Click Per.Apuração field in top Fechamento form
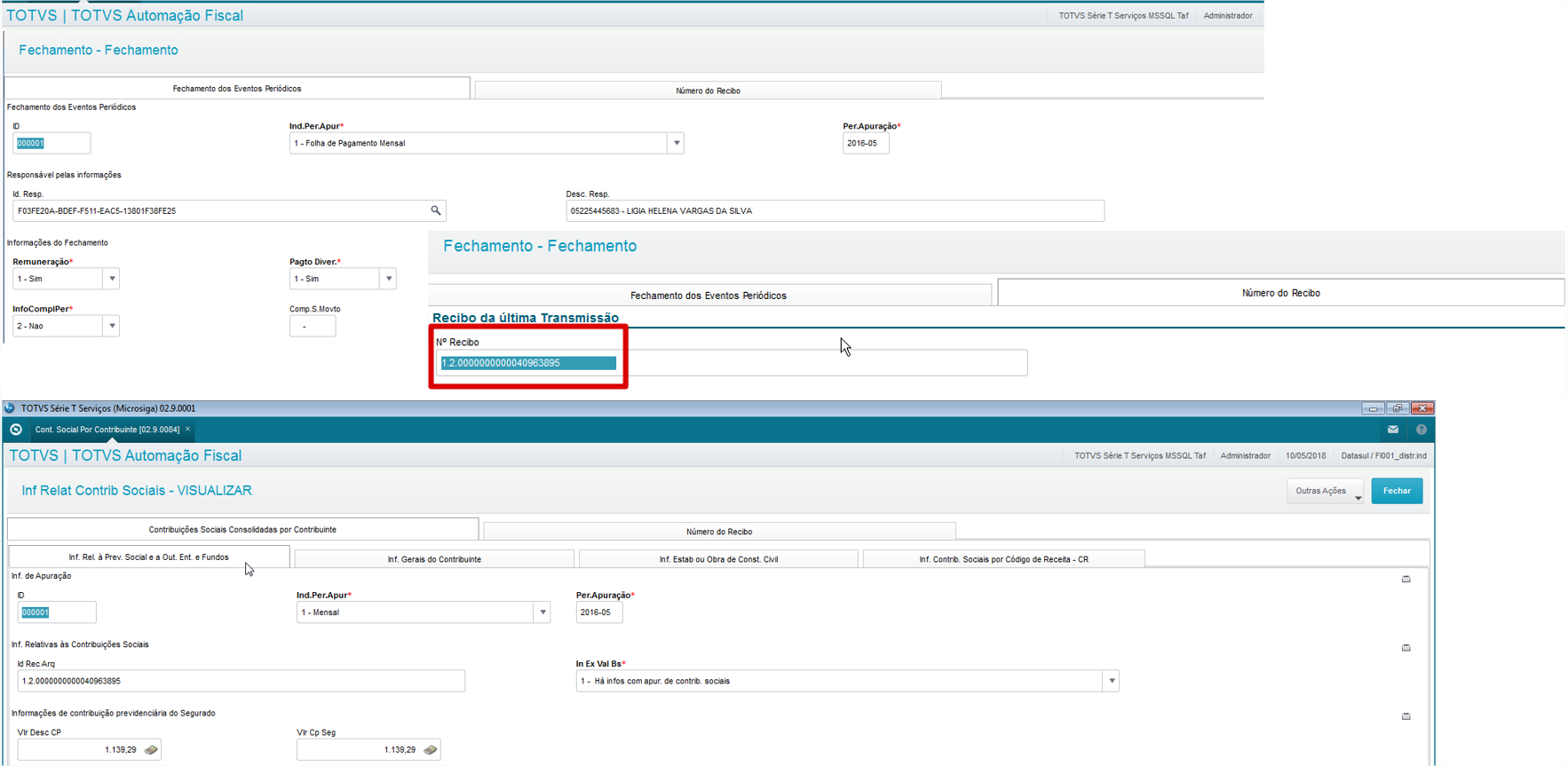This screenshot has height=766, width=1568. tap(866, 143)
